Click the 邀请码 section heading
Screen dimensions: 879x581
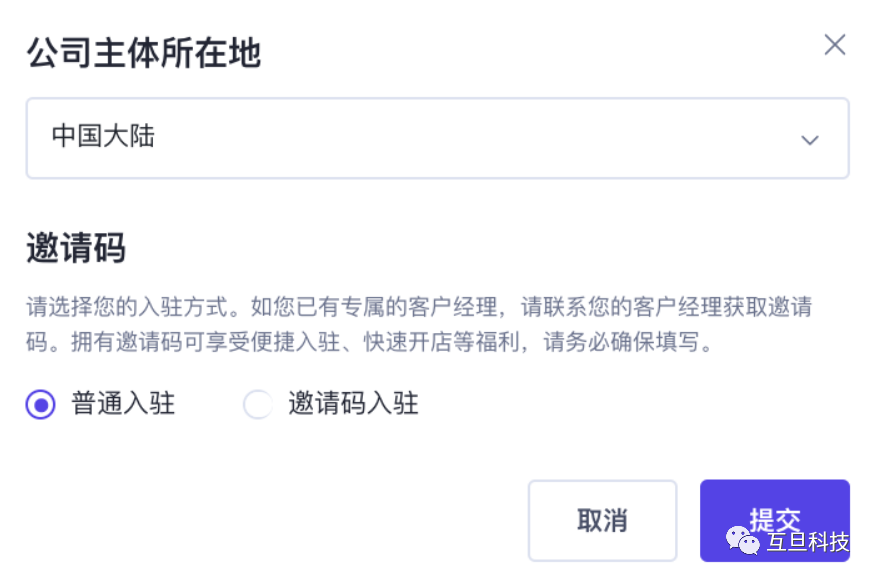coord(76,247)
